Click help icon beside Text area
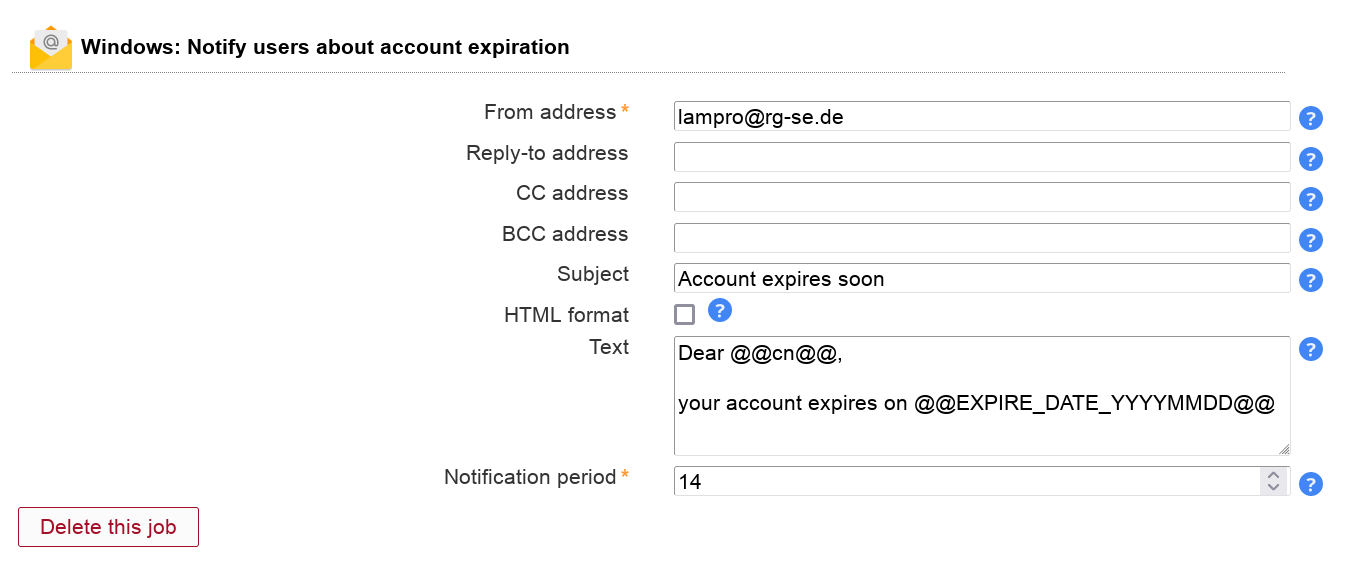This screenshot has width=1350, height=573. pyautogui.click(x=1311, y=349)
